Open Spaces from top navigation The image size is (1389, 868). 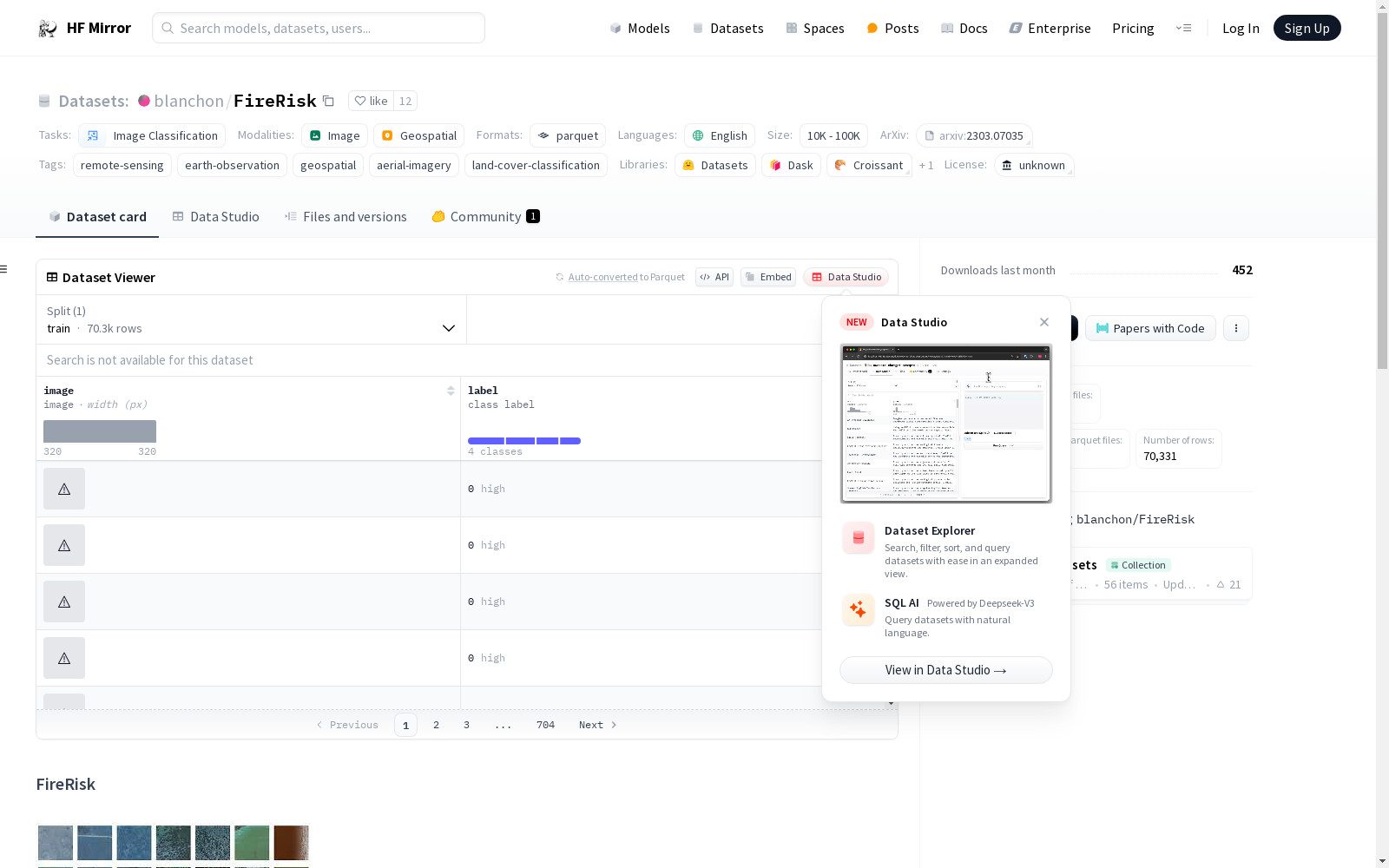[815, 29]
